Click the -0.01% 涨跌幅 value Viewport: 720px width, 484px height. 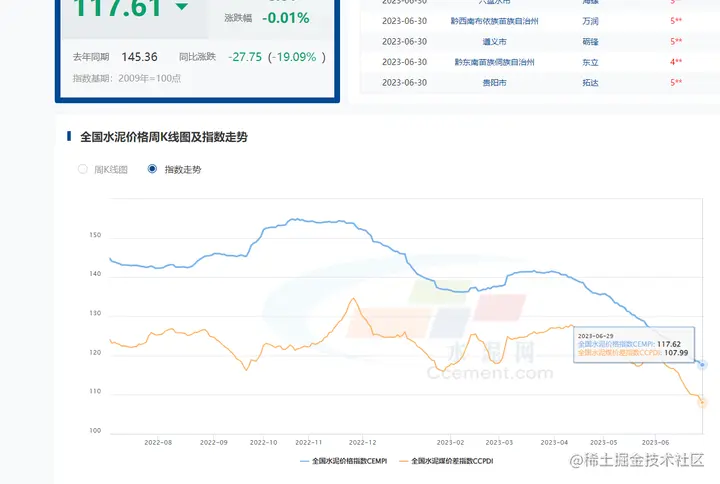coord(285,18)
